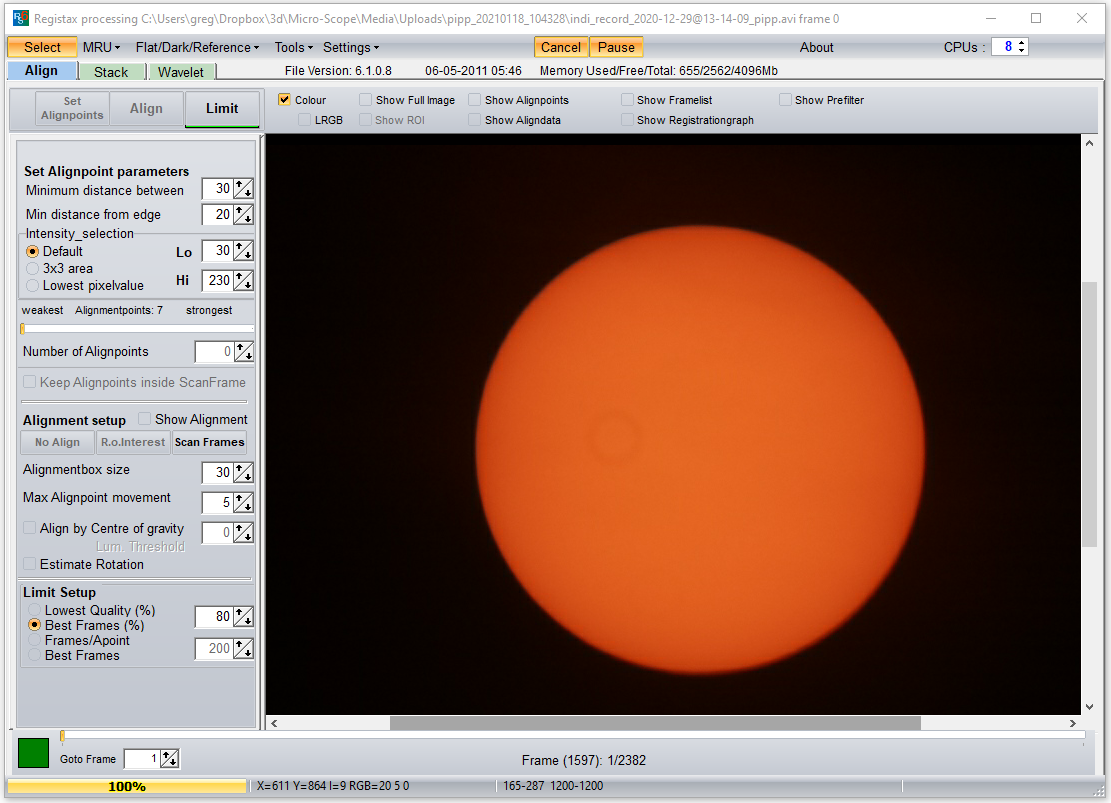Select Default intensity selection radio
Viewport: 1111px width, 803px height.
(32, 252)
